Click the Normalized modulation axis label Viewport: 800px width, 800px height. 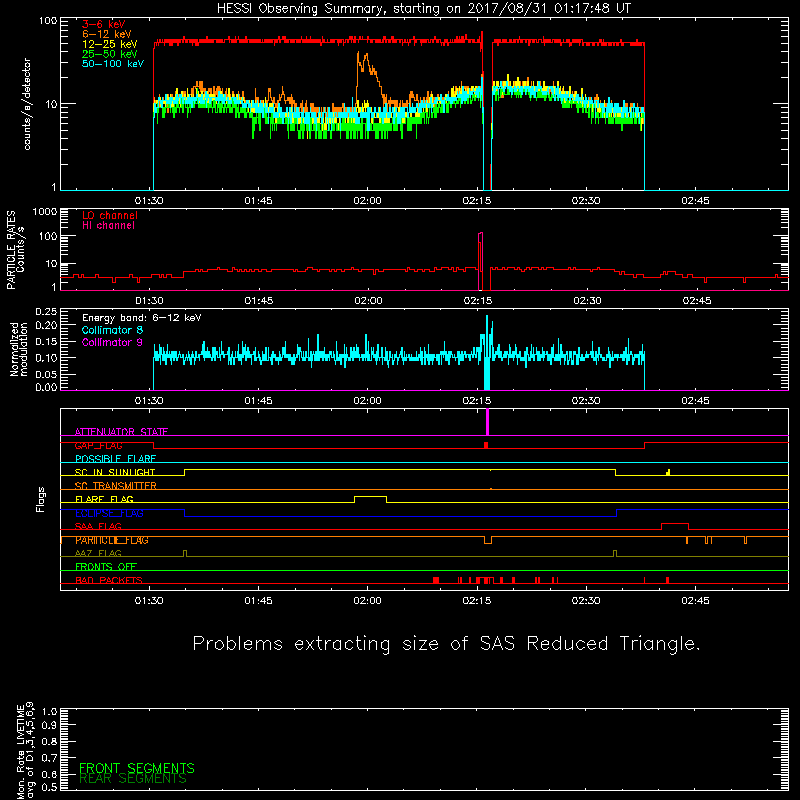[x=19, y=349]
